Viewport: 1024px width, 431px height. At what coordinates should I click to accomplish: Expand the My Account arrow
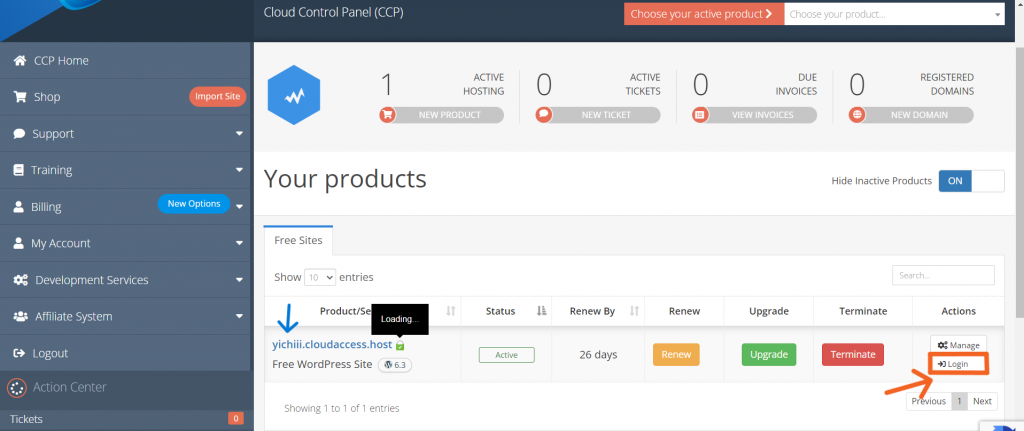point(239,244)
